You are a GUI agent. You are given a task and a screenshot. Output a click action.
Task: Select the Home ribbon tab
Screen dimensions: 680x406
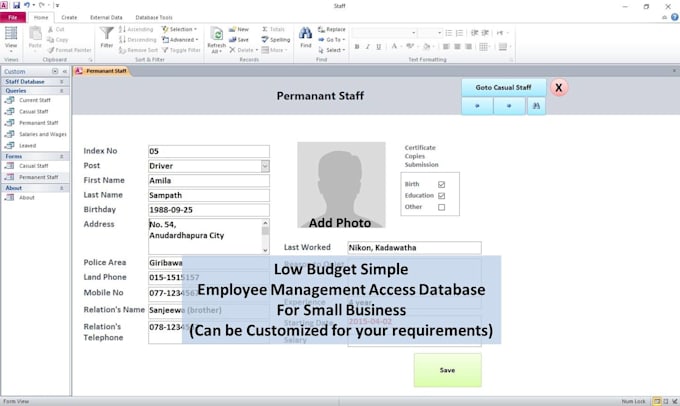(x=41, y=17)
